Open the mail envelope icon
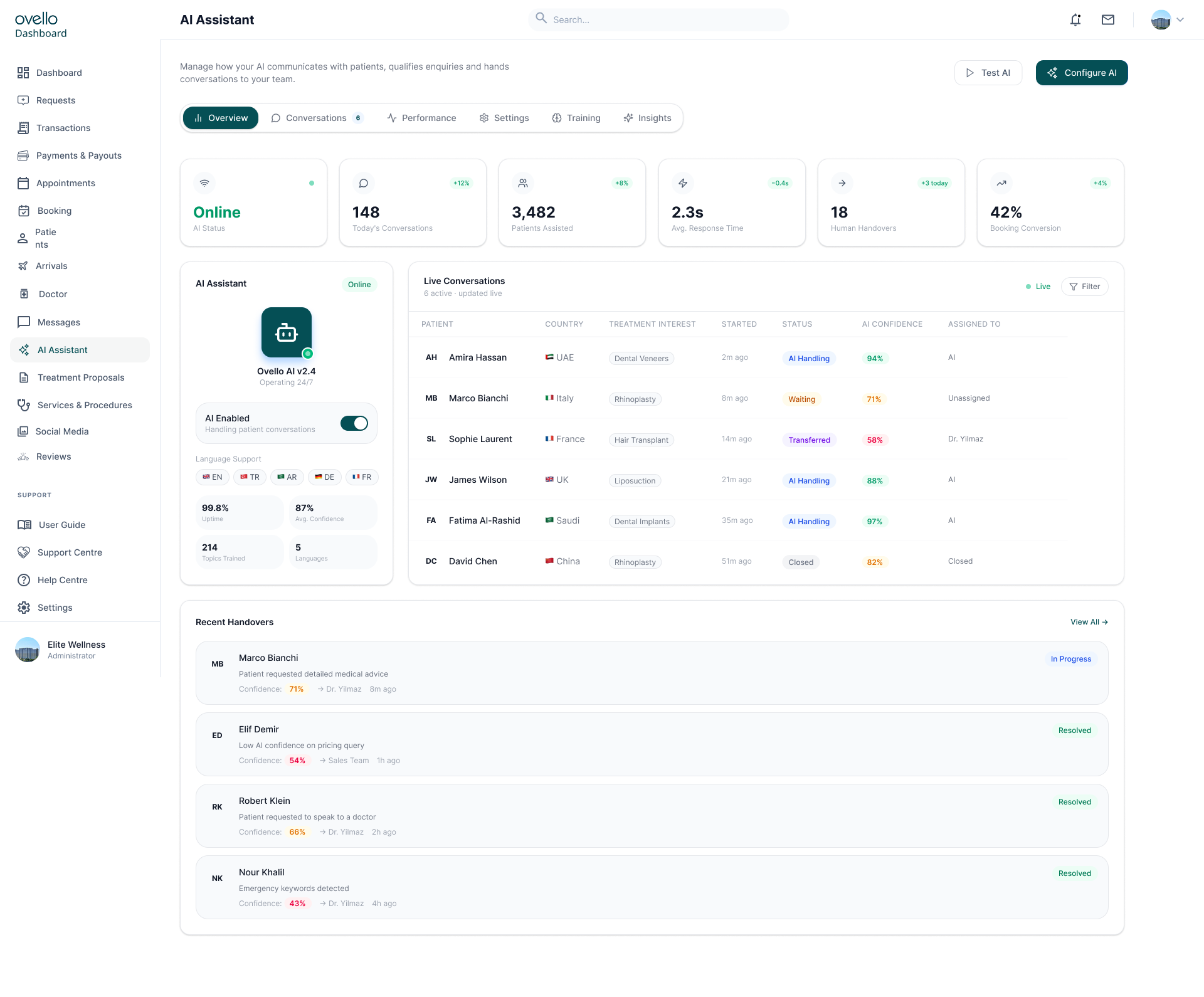 tap(1108, 20)
